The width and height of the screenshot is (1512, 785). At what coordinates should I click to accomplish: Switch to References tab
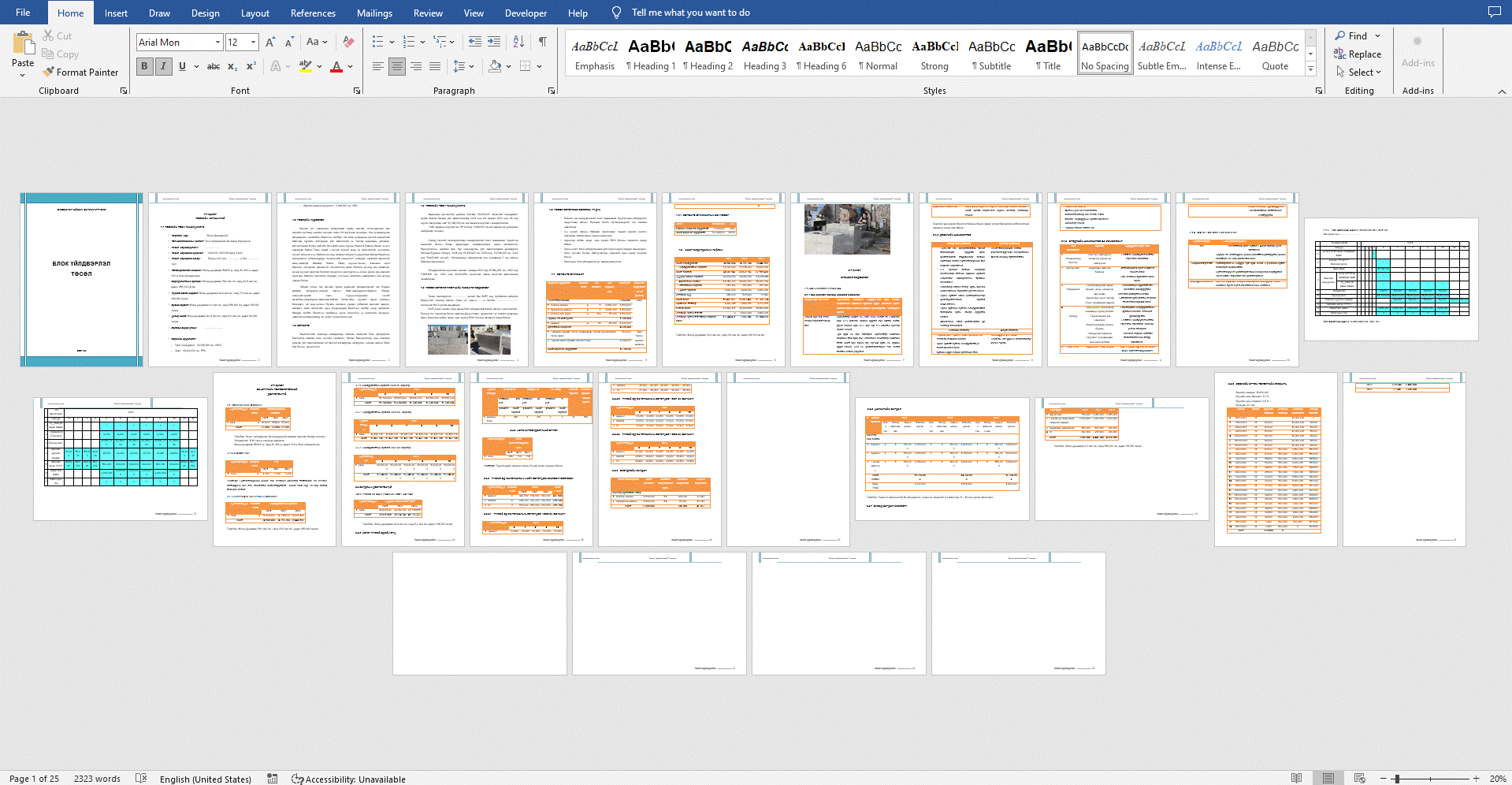click(313, 13)
